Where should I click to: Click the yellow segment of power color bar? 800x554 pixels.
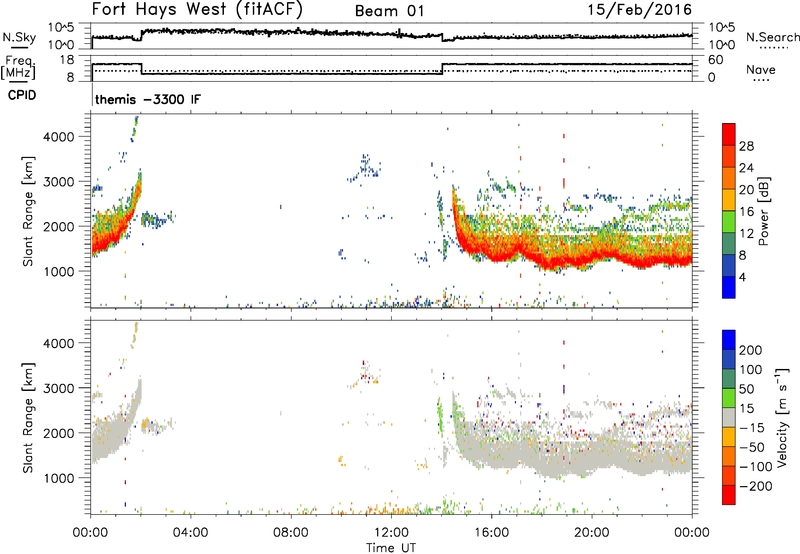pos(729,200)
